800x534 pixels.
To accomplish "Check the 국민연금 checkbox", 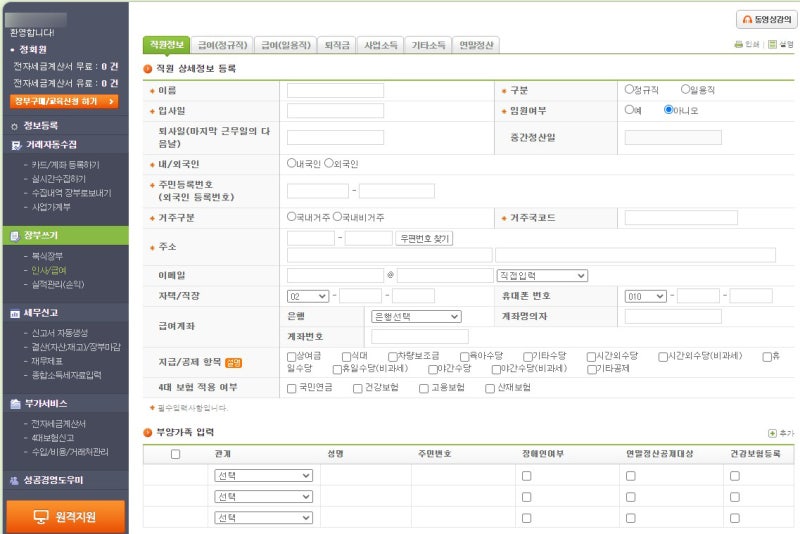I will click(291, 389).
